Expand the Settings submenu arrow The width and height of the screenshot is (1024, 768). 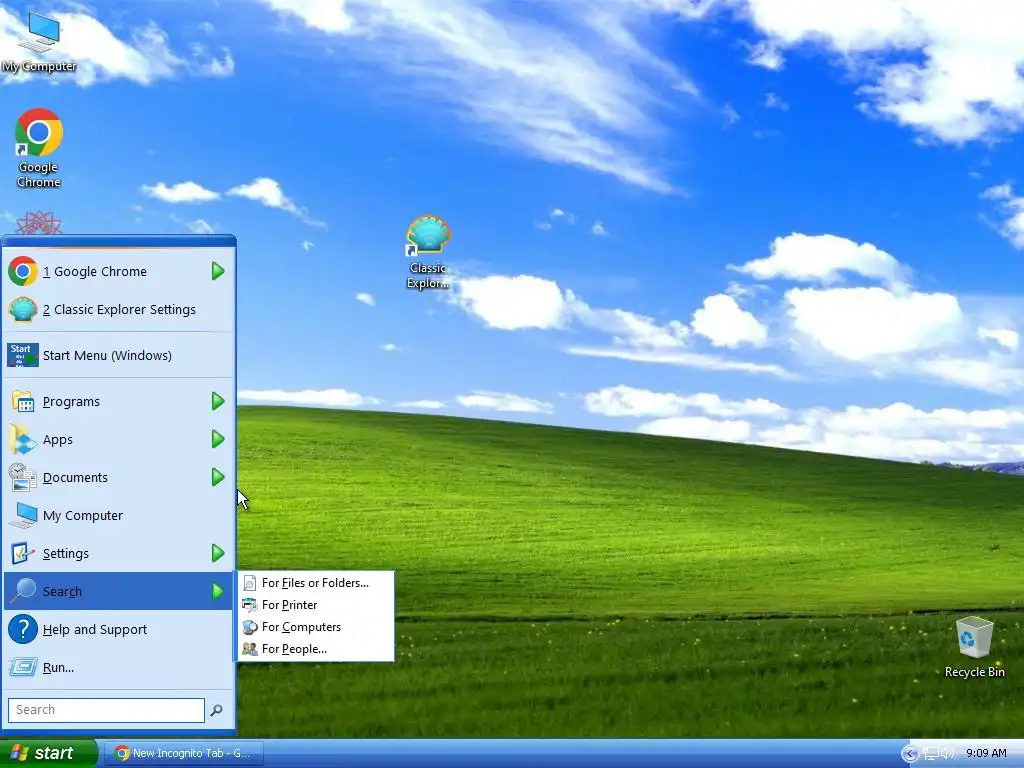[218, 553]
